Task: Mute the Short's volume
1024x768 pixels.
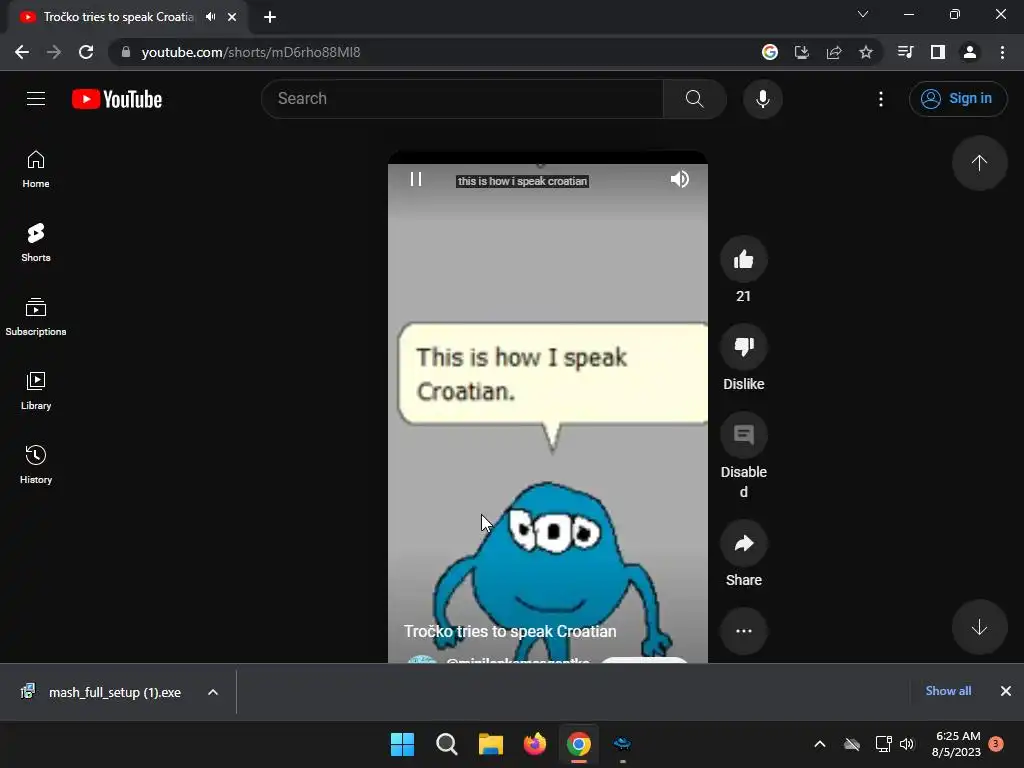Action: tap(680, 179)
